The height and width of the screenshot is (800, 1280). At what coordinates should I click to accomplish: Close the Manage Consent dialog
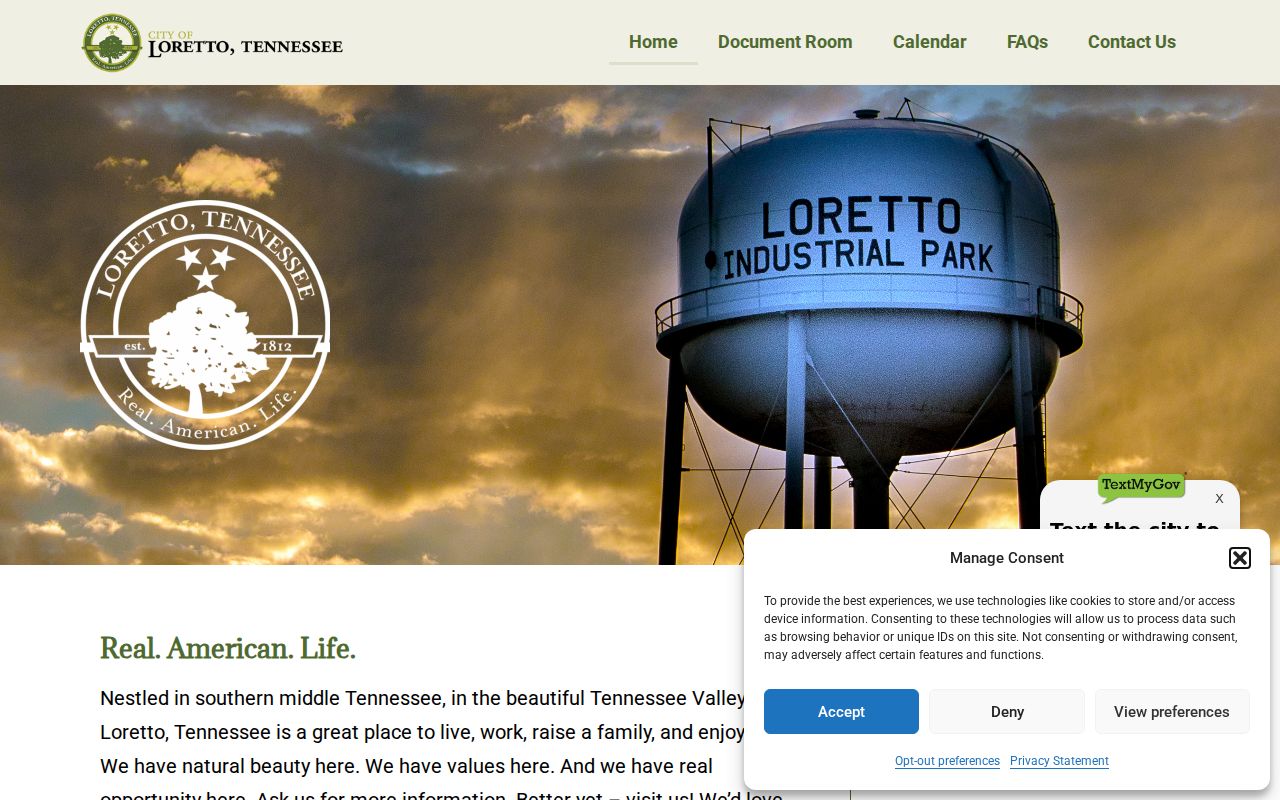[1240, 558]
